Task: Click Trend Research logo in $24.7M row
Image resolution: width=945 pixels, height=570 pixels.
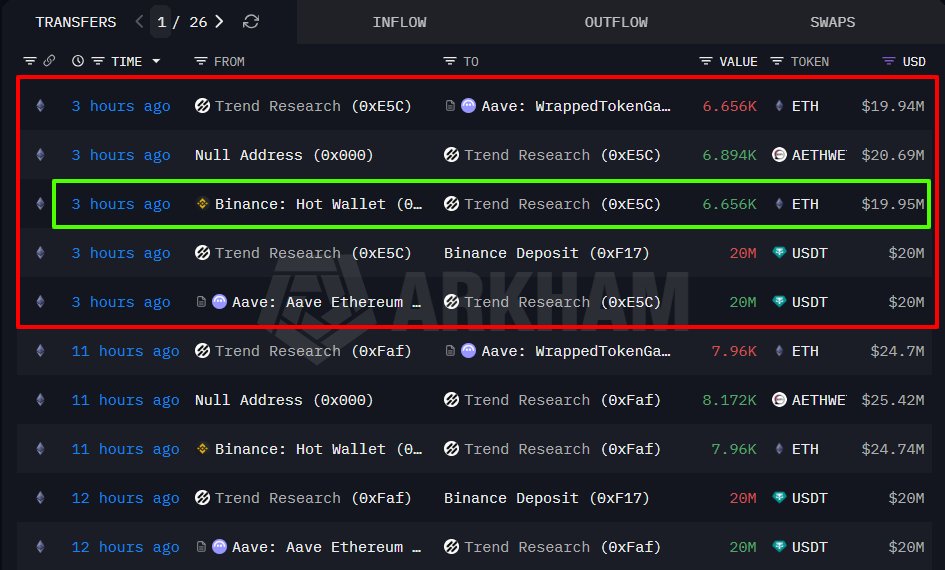Action: point(202,351)
